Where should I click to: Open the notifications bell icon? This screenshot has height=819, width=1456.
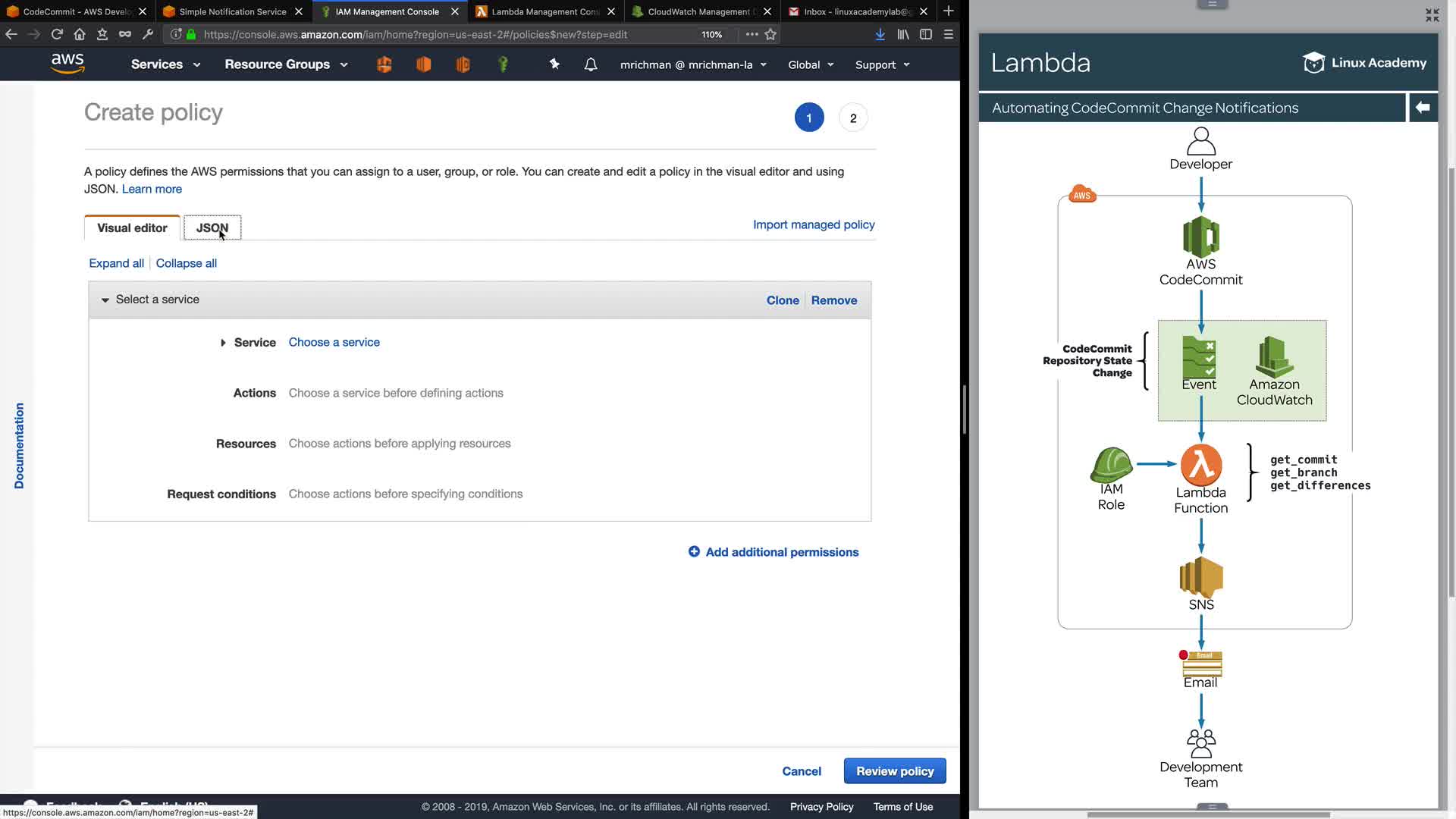point(591,64)
